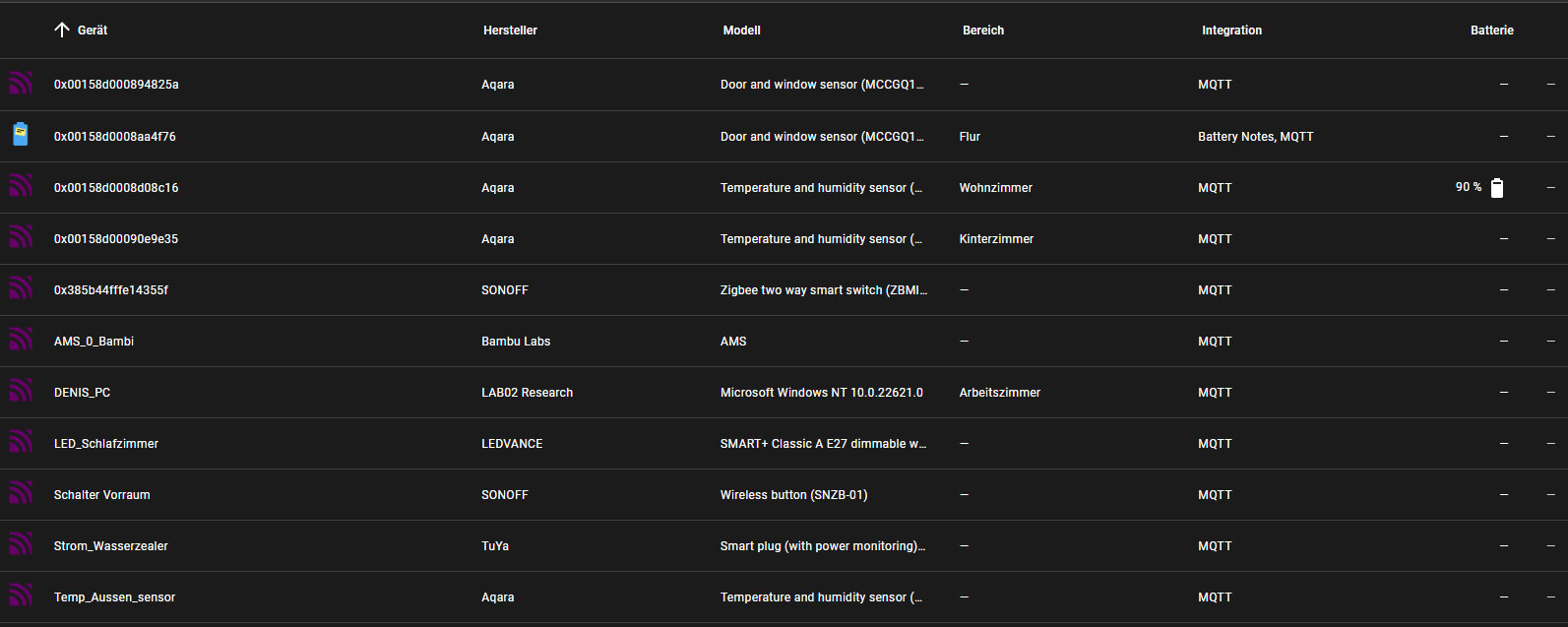Click MQTT icon beside Strom_Wasserzealer
Viewport: 1568px width, 627px height.
tap(21, 544)
